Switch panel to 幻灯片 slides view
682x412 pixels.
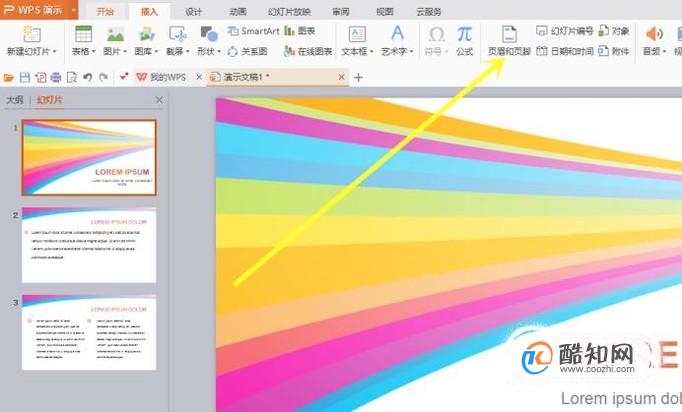click(x=49, y=100)
